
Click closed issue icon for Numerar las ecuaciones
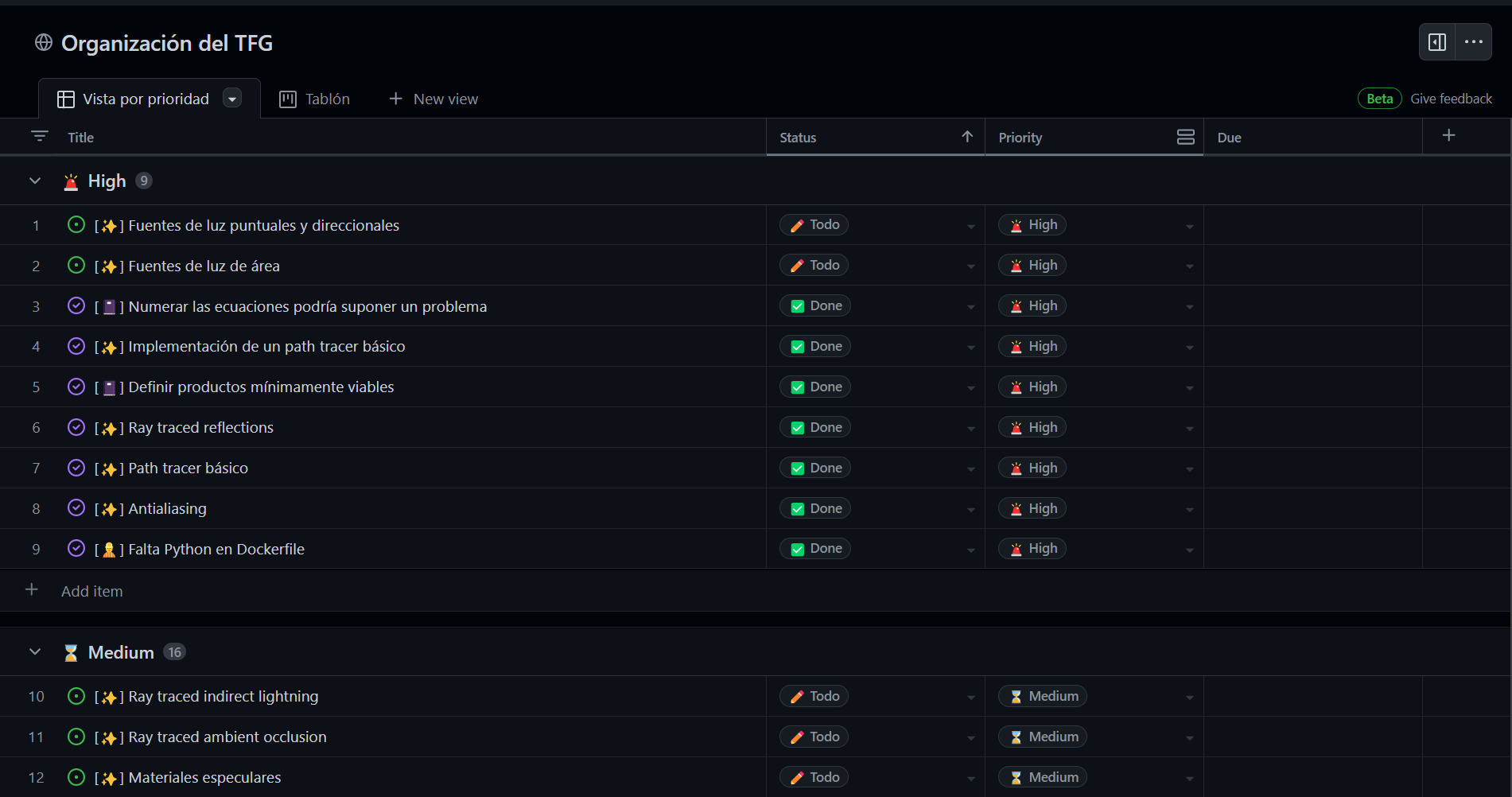click(76, 305)
